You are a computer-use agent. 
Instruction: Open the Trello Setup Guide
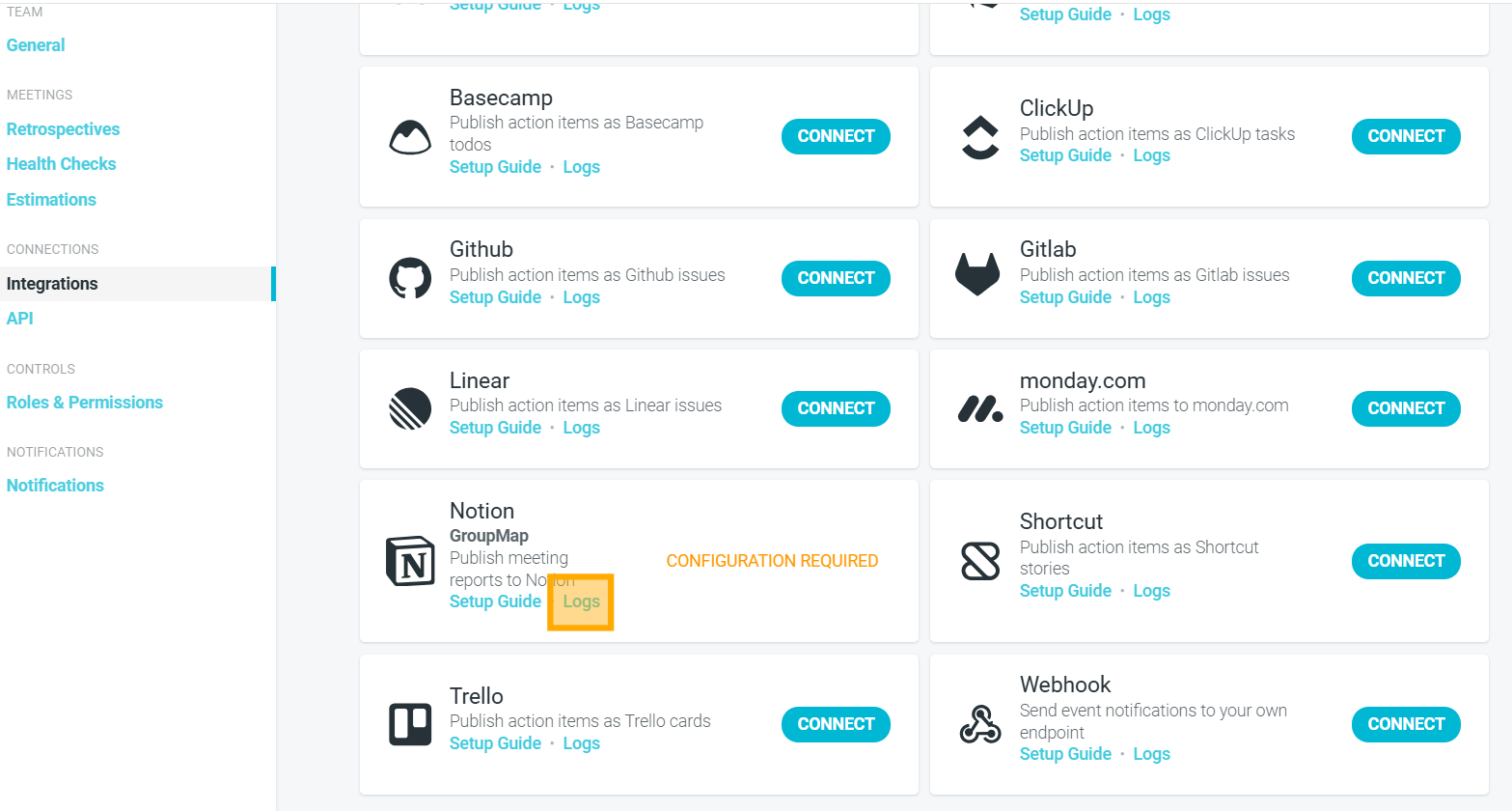pyautogui.click(x=495, y=743)
